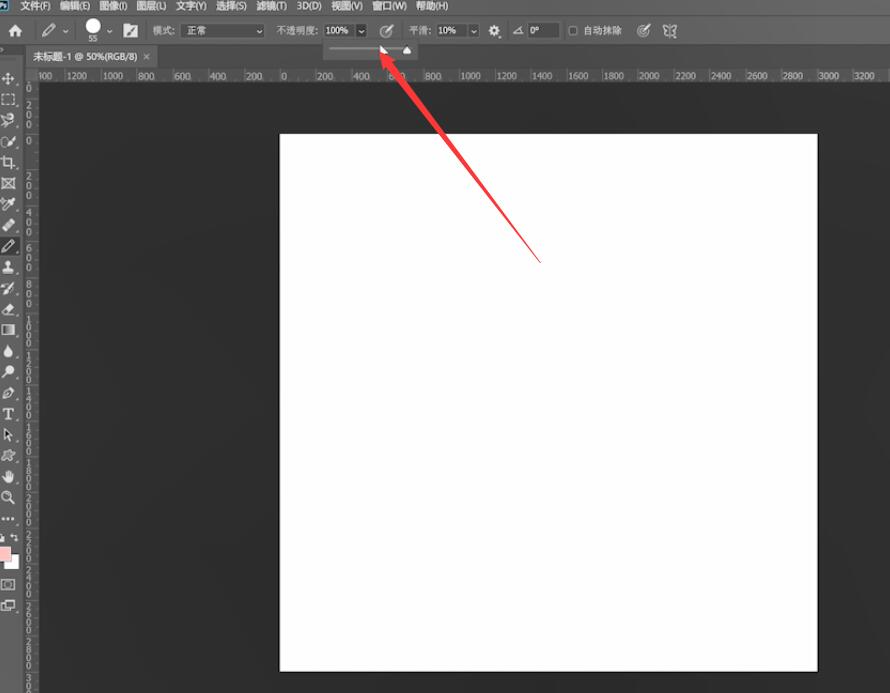The image size is (890, 693).
Task: Toggle Quick Mask mode
Action: 8,584
